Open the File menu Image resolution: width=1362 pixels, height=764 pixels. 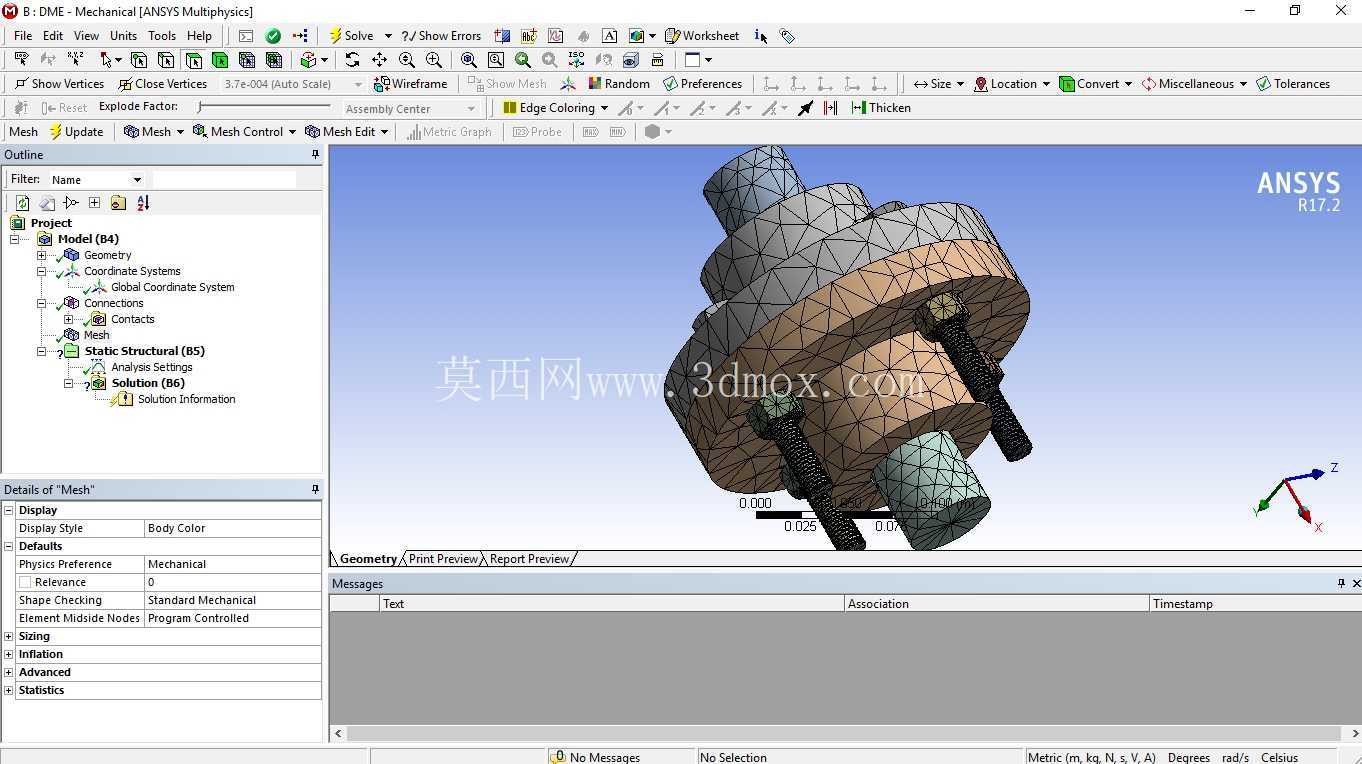pos(23,36)
